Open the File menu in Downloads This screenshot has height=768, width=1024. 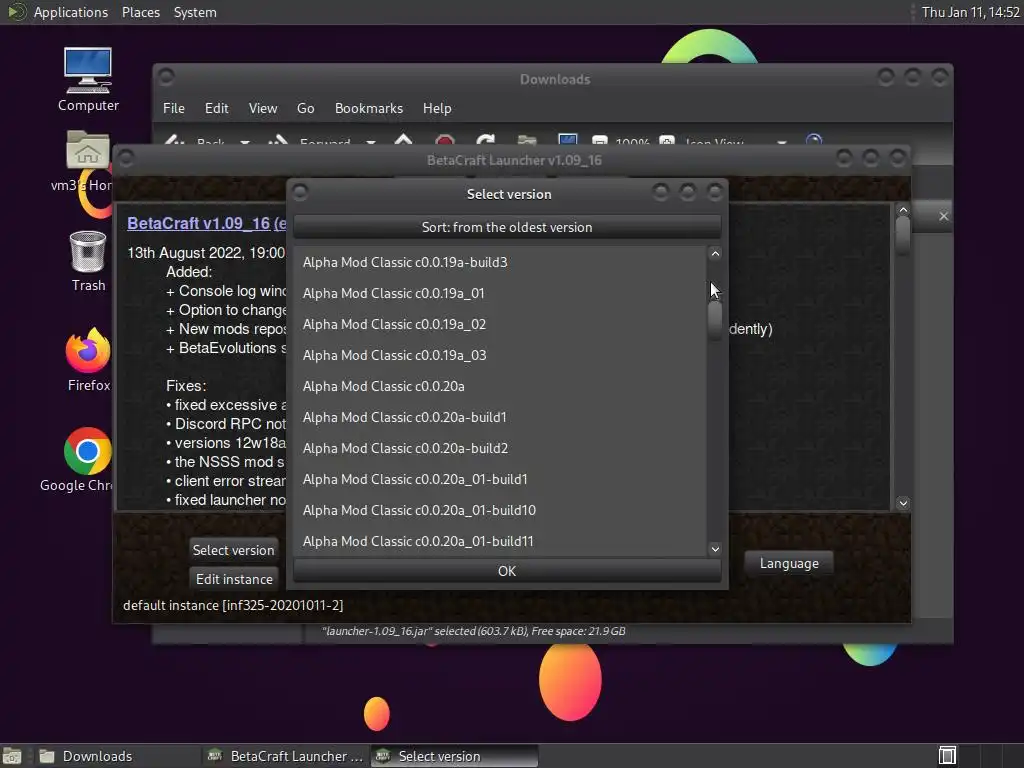tap(174, 108)
